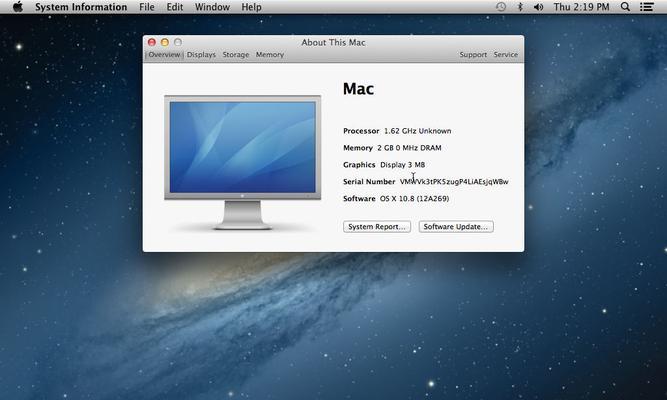
Task: Open the Time Machine menu bar icon
Action: (x=501, y=7)
